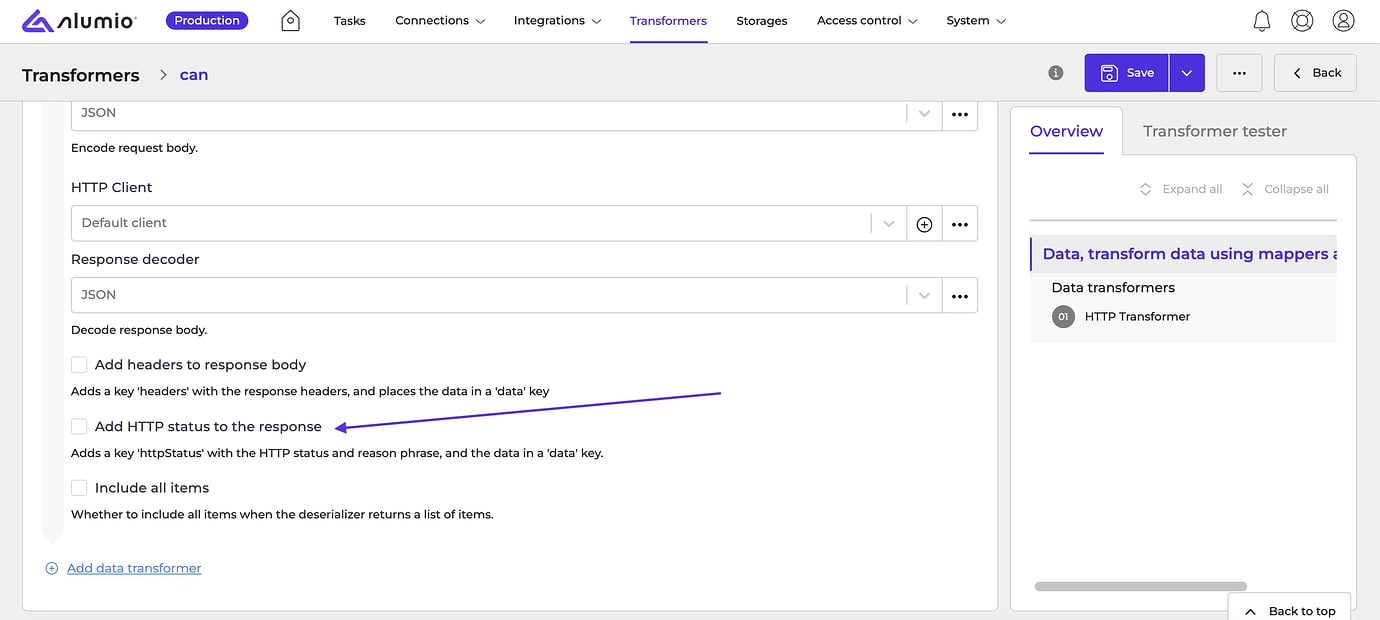Click the Data transformers heading in Overview
Screen dimensions: 1380x620
(1113, 288)
